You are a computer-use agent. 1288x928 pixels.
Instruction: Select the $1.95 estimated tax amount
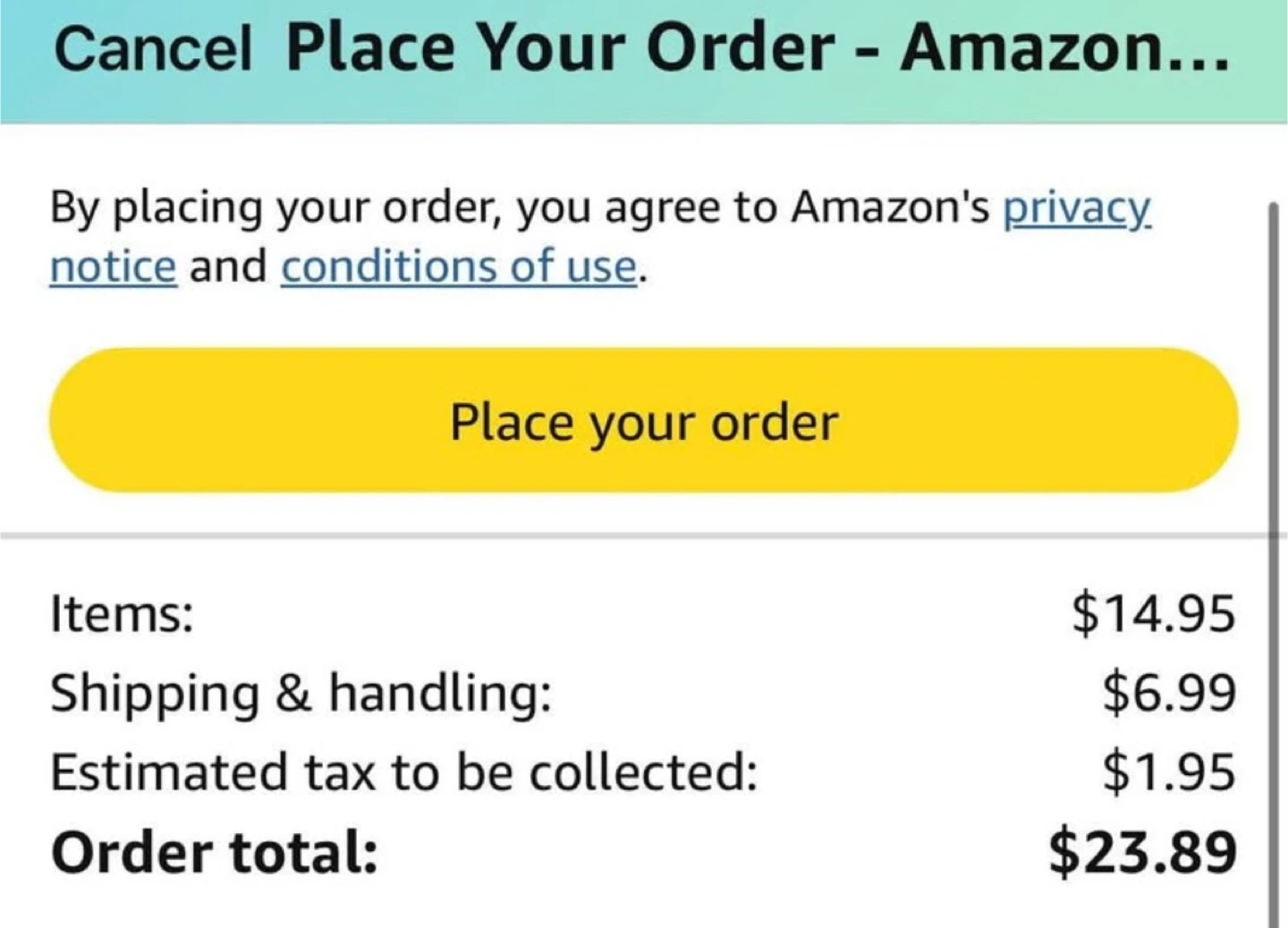1168,772
